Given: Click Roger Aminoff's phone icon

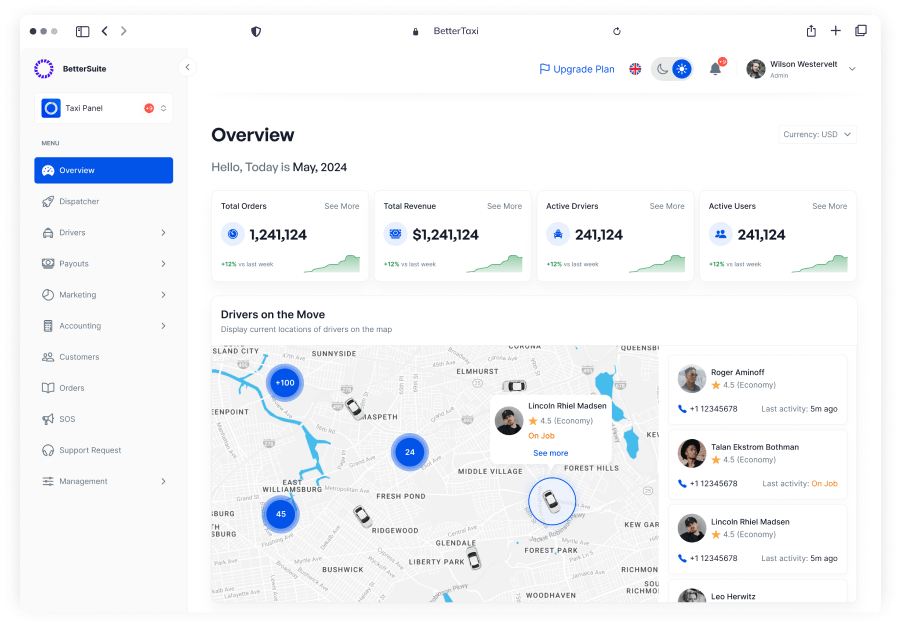Looking at the screenshot, I should [682, 409].
